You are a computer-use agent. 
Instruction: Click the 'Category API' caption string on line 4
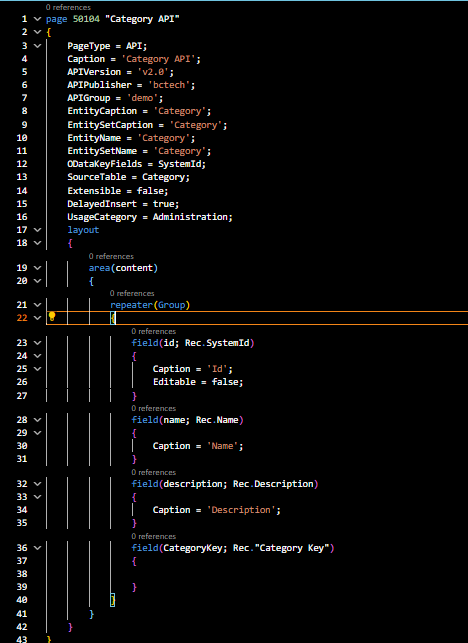click(158, 59)
